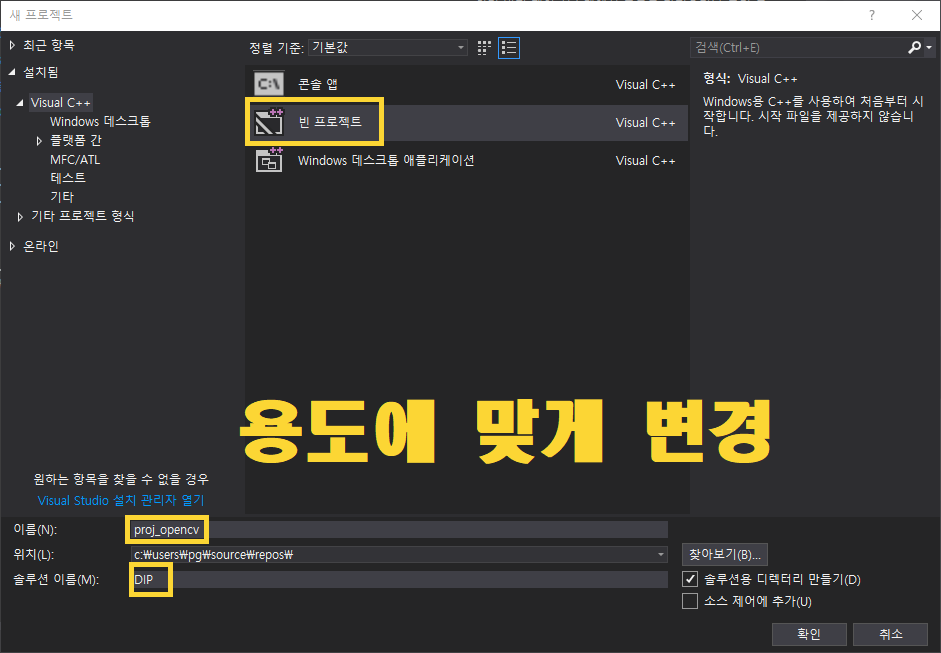Screen dimensions: 941x653
Task: Open the Visual Studio installer link
Action: [121, 501]
